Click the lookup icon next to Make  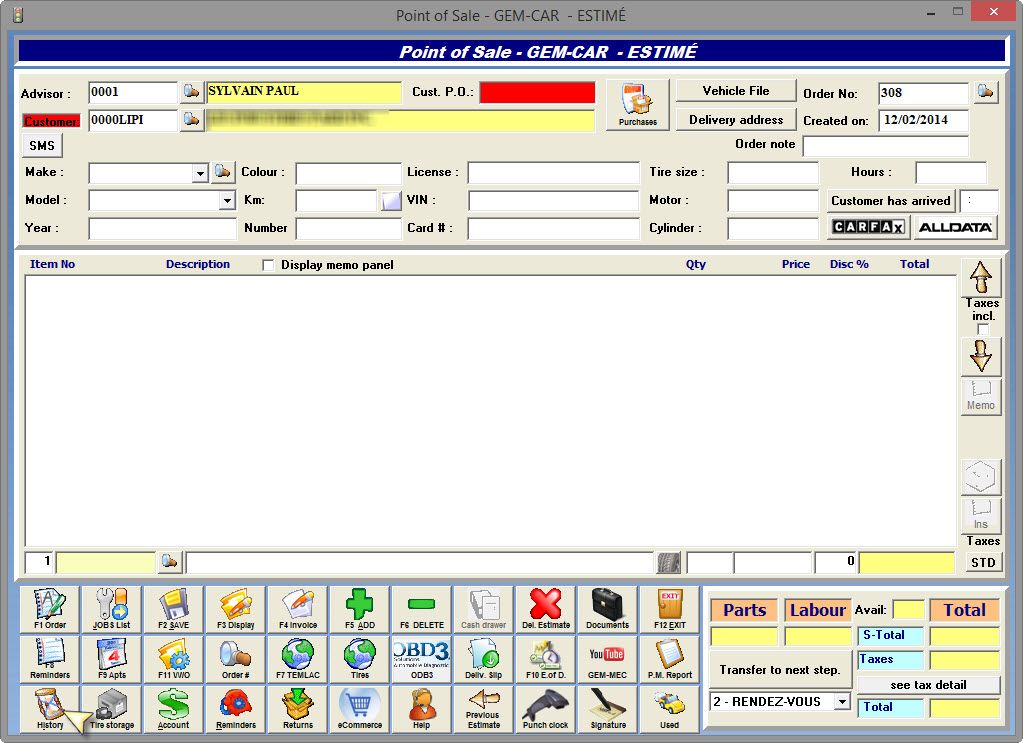[x=222, y=172]
